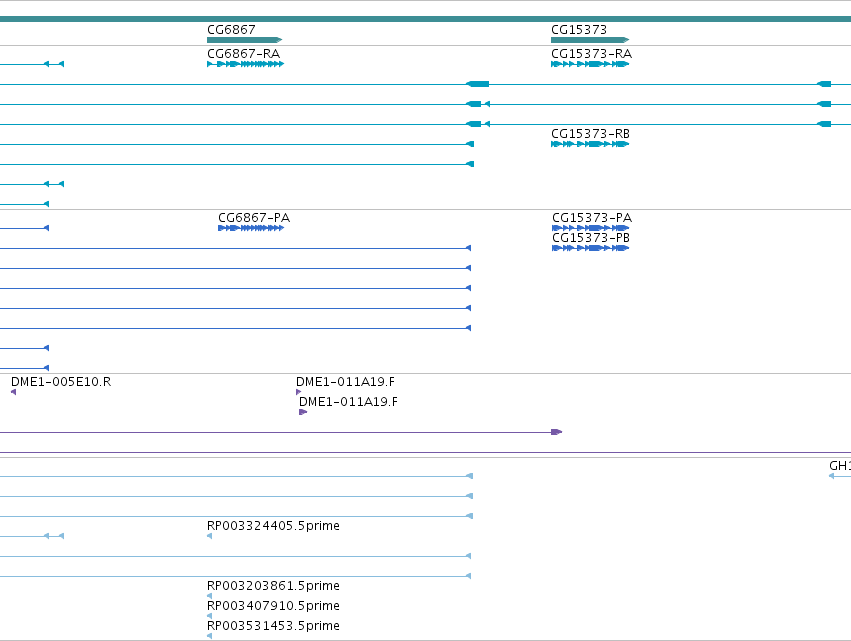Click the teal chromosome bar at top

point(426,19)
